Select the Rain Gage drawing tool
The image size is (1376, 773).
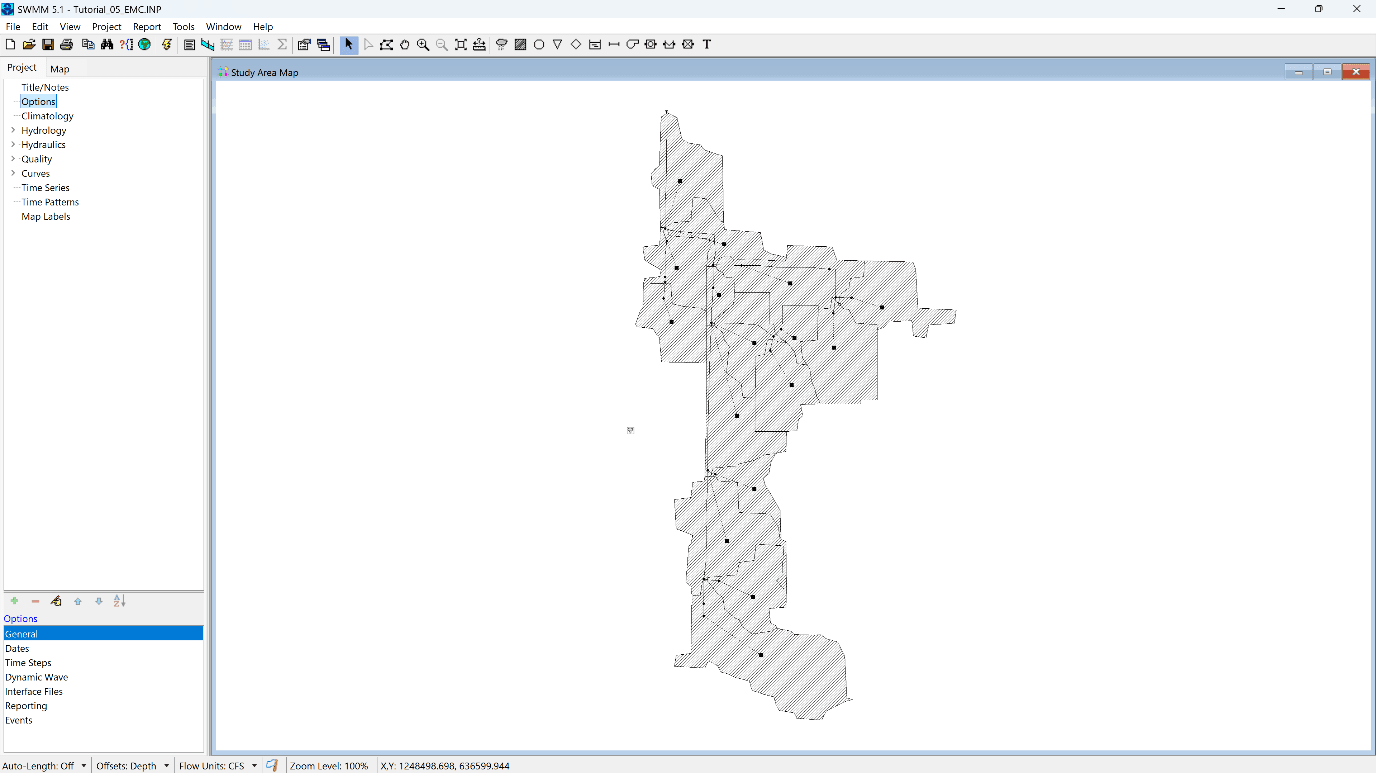(x=502, y=44)
